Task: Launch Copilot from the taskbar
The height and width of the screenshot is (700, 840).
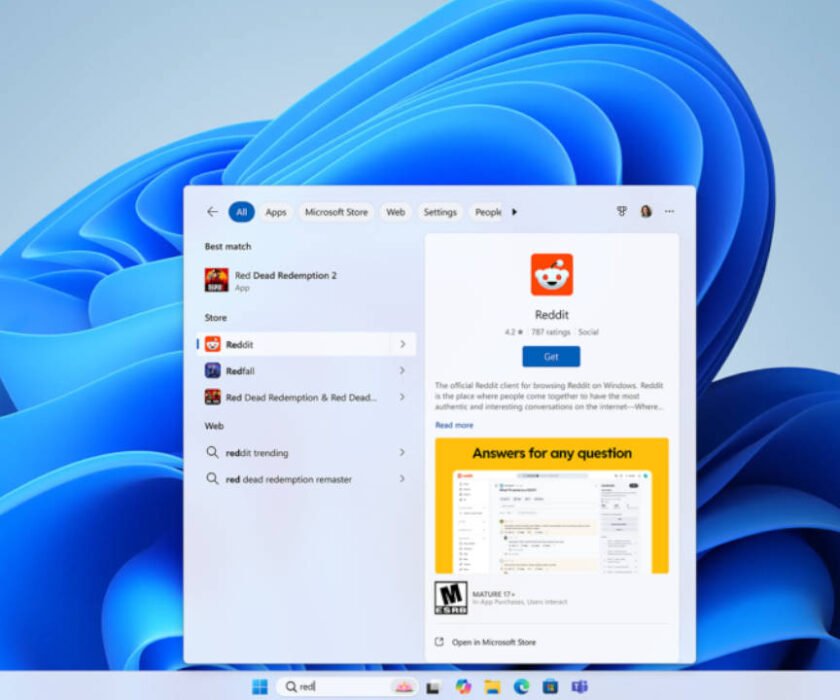Action: [463, 687]
